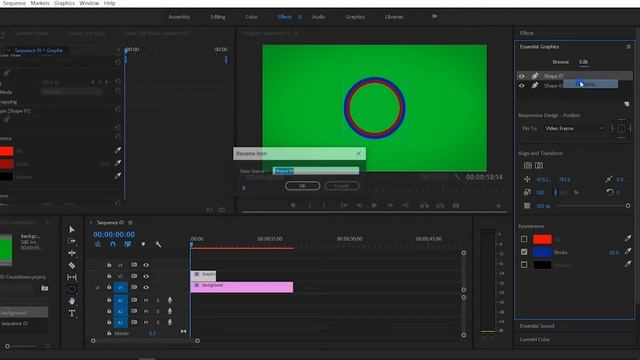Click the new bin folder icon in Project panel
Screen dimensions: 640x360
pyautogui.click(x=45, y=288)
